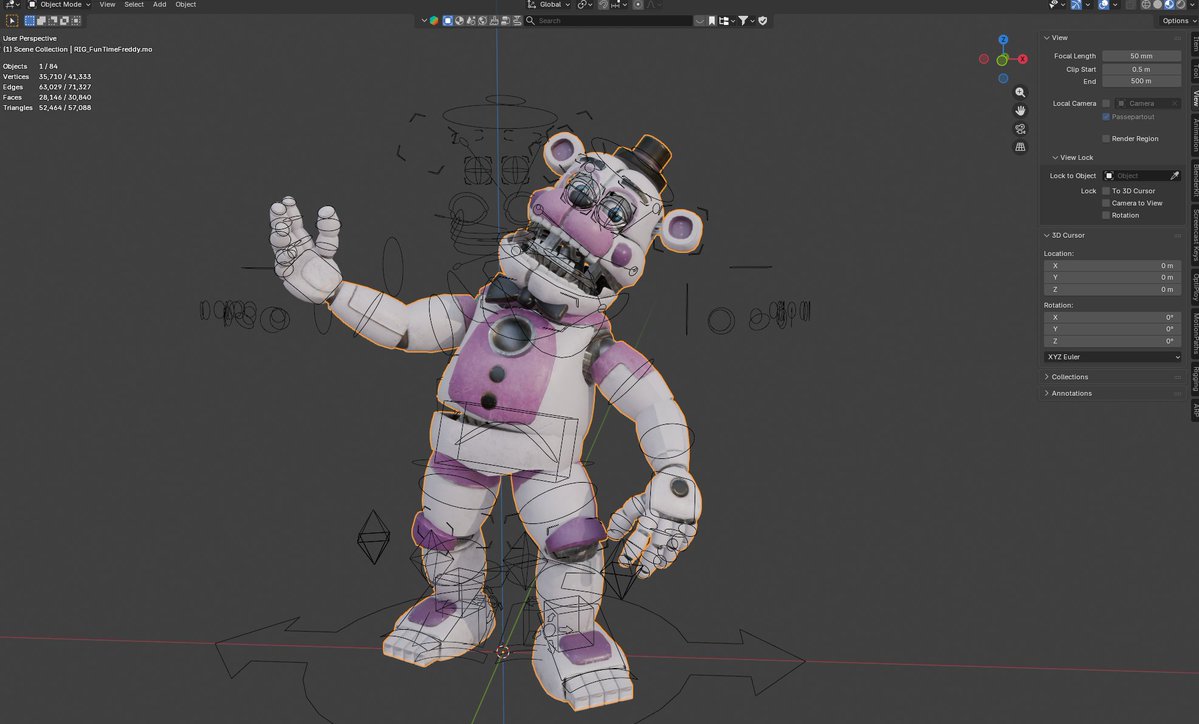Enable the Render Region checkbox
The height and width of the screenshot is (724, 1199).
[1106, 138]
